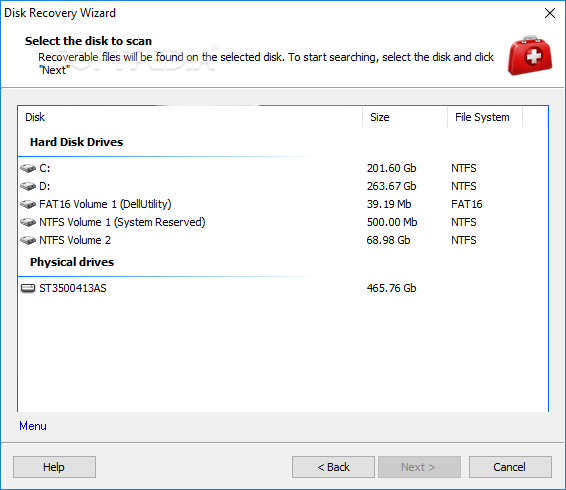Image resolution: width=566 pixels, height=490 pixels.
Task: Open the Menu link
Action: tap(33, 426)
